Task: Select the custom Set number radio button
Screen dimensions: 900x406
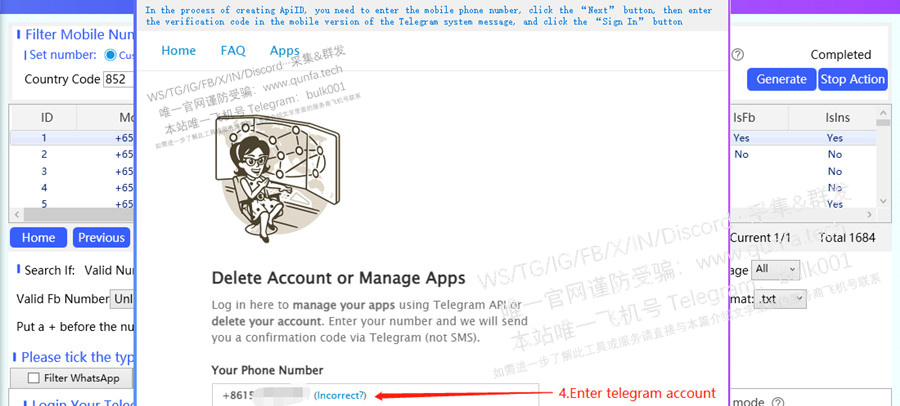Action: pos(110,55)
